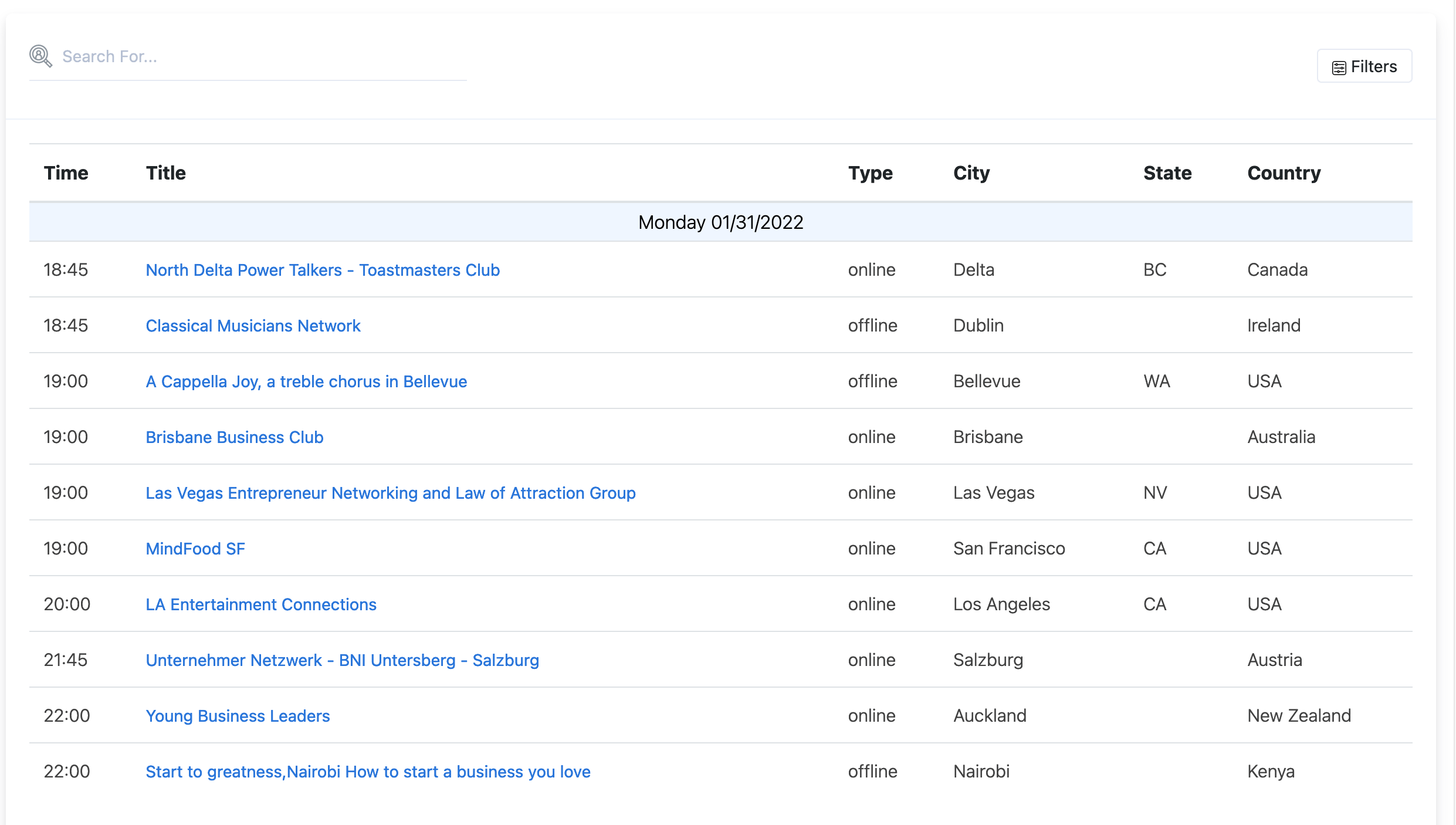Select the A Cappella Joy treble chorus event
This screenshot has width=1456, height=825.
[x=306, y=381]
